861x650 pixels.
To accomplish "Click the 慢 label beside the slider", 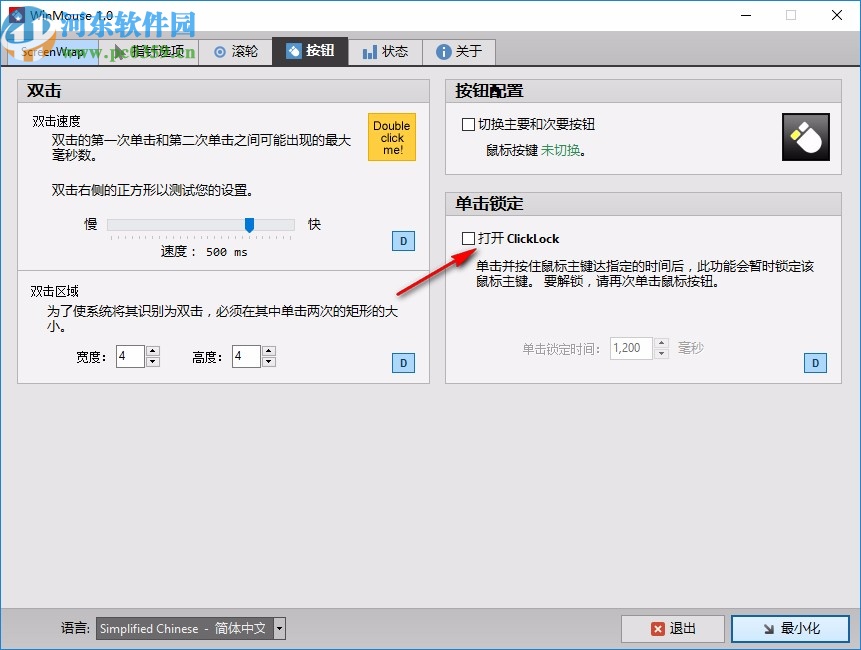I will tap(91, 224).
